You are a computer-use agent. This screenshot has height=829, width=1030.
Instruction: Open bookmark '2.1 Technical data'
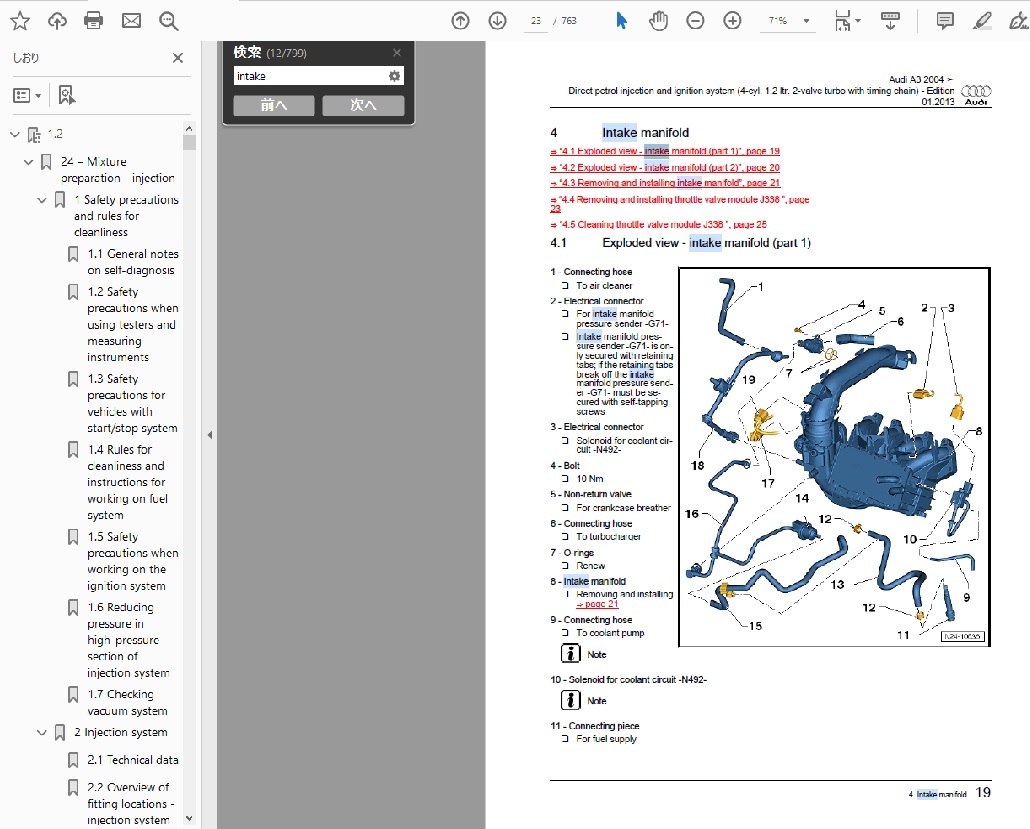click(133, 760)
